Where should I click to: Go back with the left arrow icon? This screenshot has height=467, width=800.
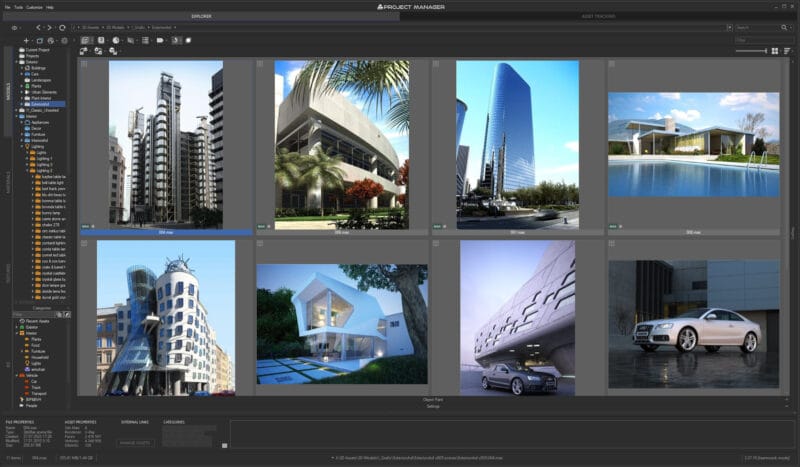pyautogui.click(x=38, y=28)
